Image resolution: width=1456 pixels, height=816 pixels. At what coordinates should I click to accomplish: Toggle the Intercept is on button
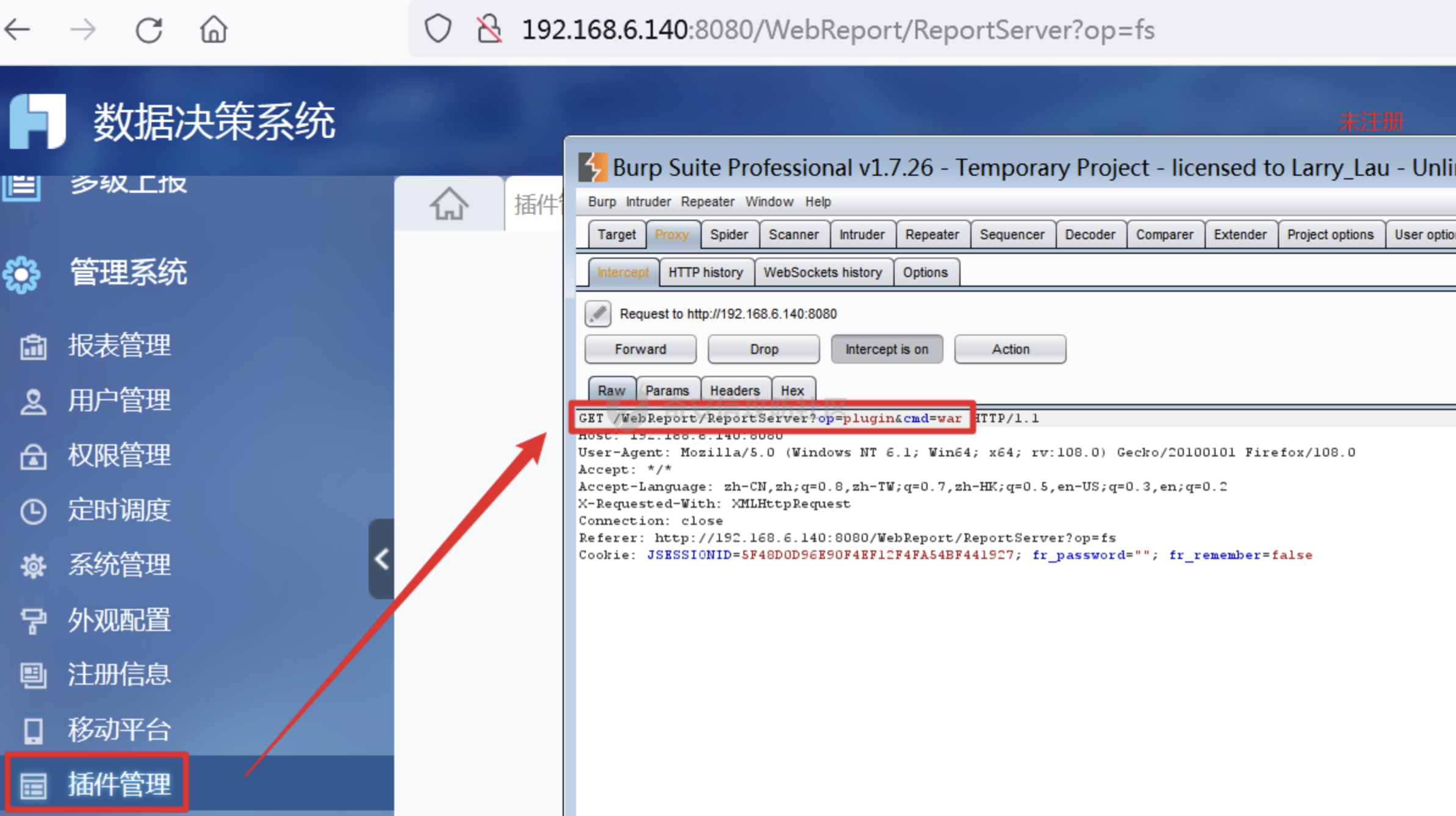[887, 349]
